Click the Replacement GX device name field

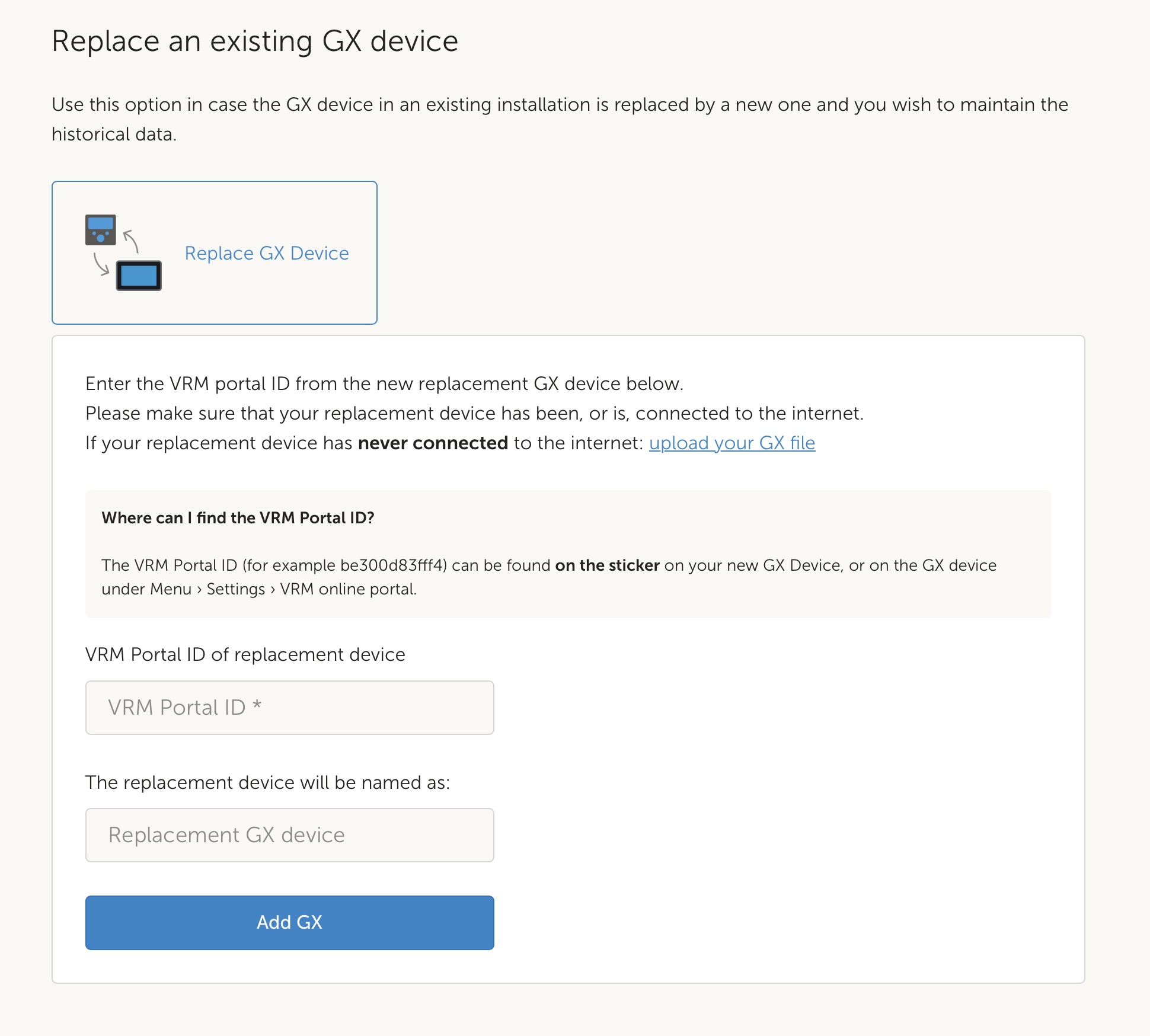[x=289, y=835]
